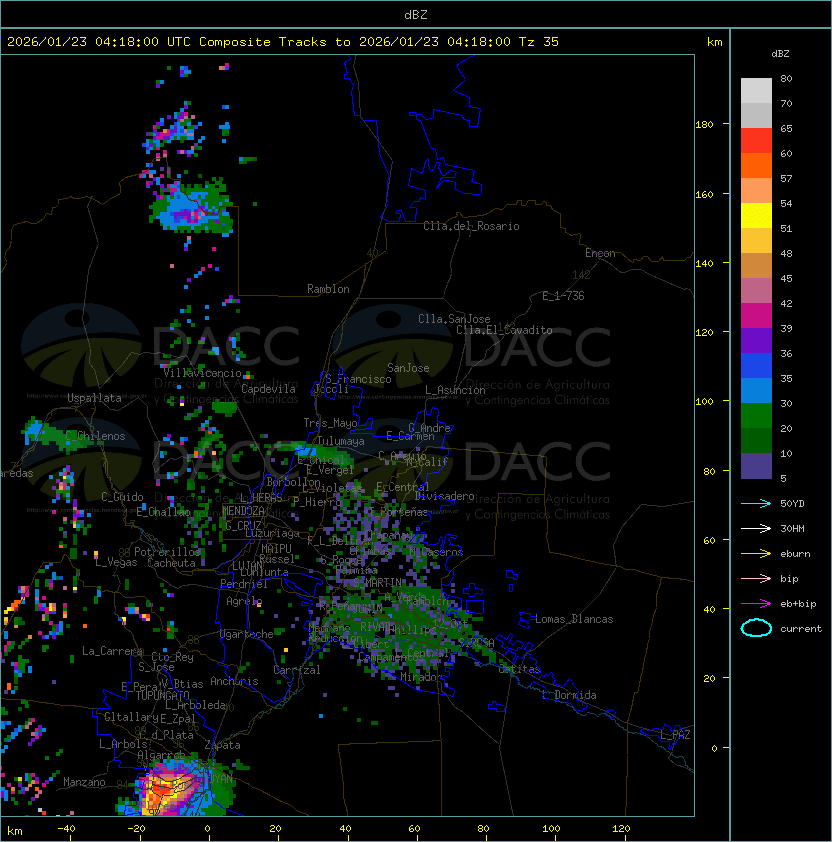The height and width of the screenshot is (842, 832).
Task: Click the magenta eb+bip arrow in legend
Action: 756,604
